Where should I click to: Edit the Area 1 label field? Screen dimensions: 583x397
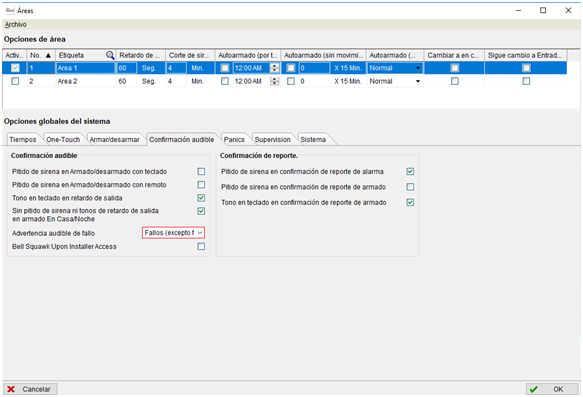click(x=85, y=68)
